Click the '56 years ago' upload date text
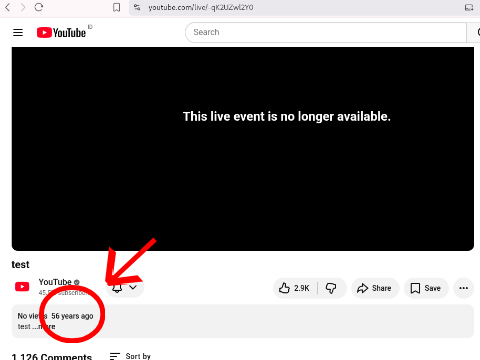This screenshot has height=360, width=480. point(72,316)
